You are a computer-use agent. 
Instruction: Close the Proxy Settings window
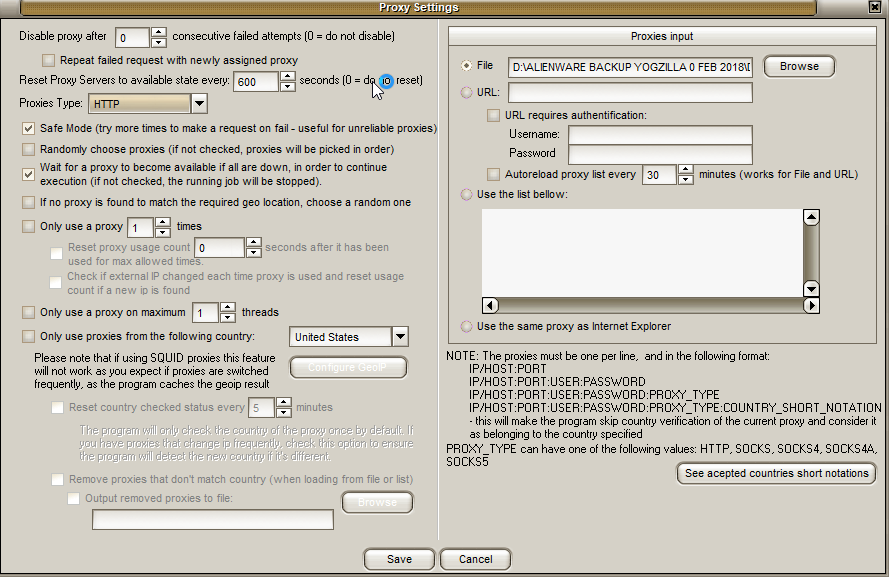coord(874,7)
